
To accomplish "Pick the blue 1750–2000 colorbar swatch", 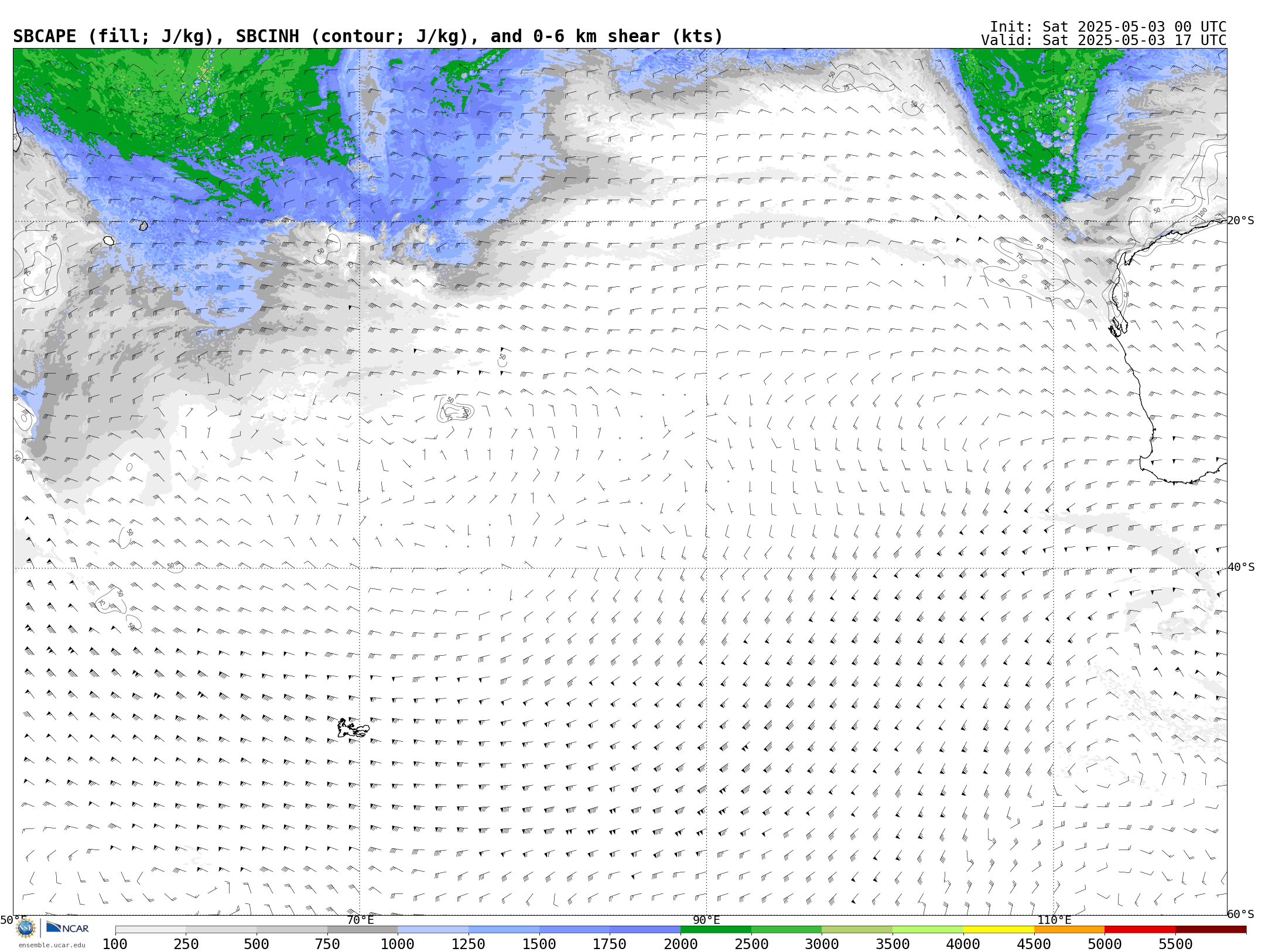I will click(x=645, y=930).
